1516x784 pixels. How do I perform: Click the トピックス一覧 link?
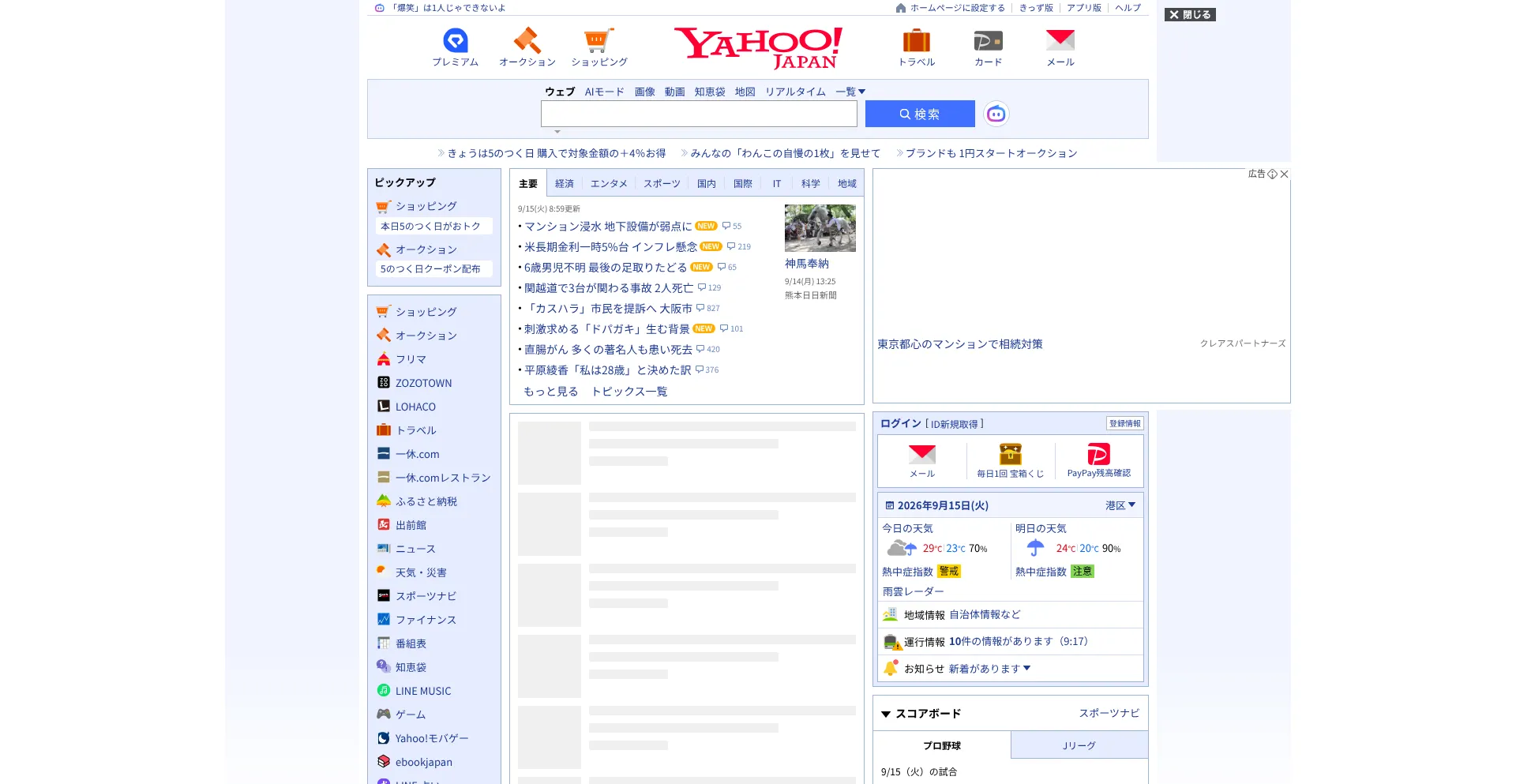[x=629, y=392]
